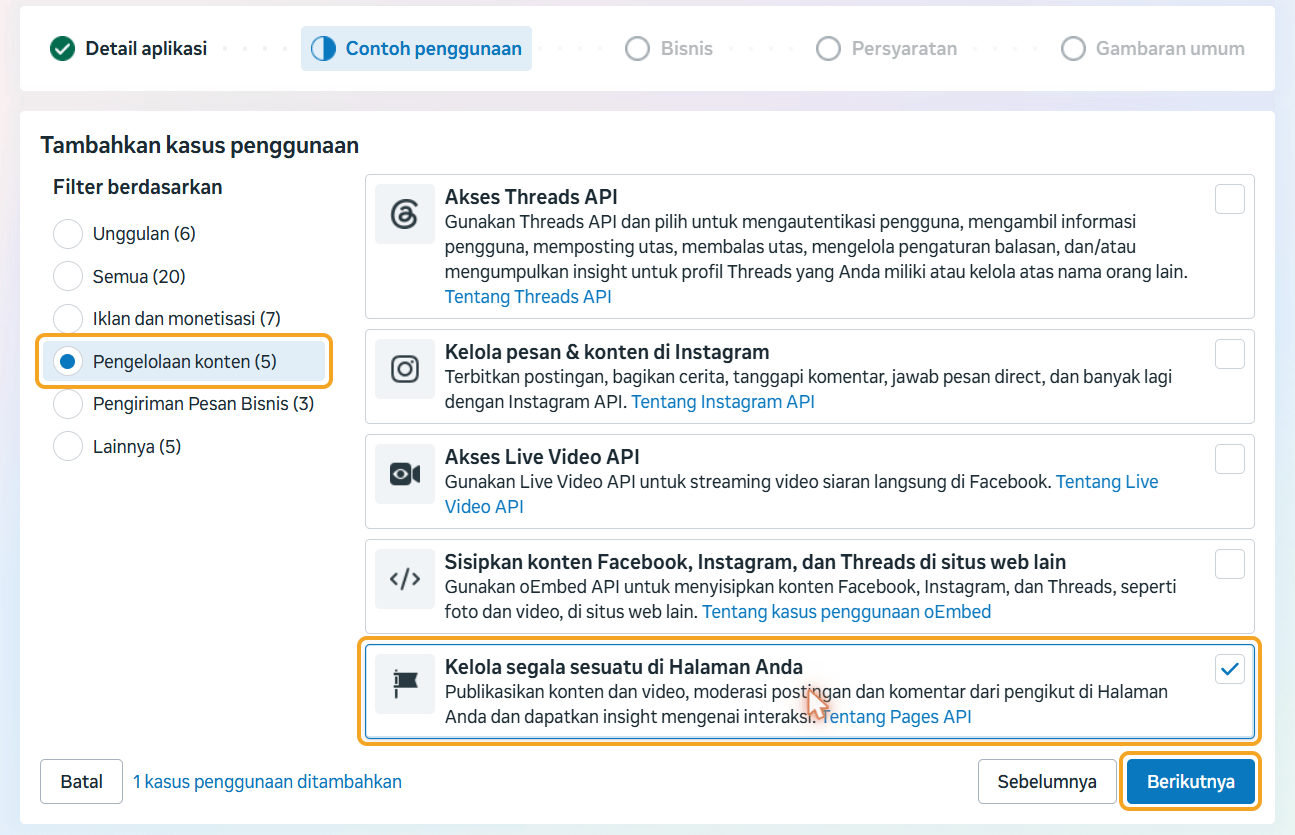Select Iklan dan monetisasi (7) filter
The image size is (1295, 835).
(x=68, y=319)
